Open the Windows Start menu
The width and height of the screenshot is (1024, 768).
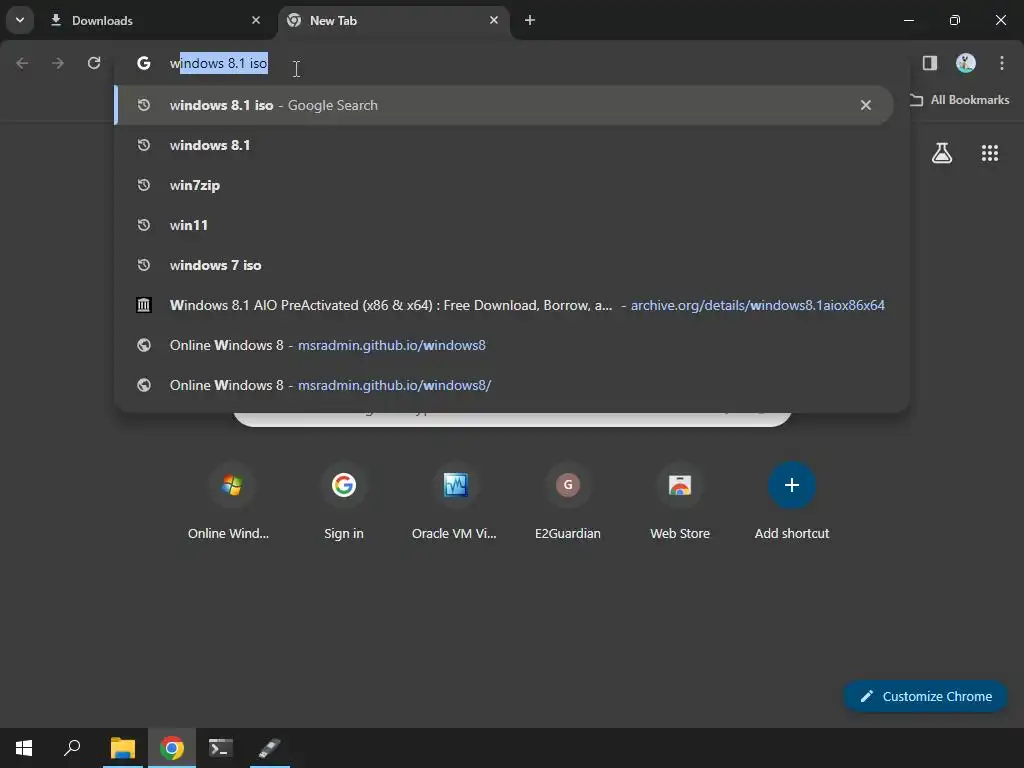(24, 748)
